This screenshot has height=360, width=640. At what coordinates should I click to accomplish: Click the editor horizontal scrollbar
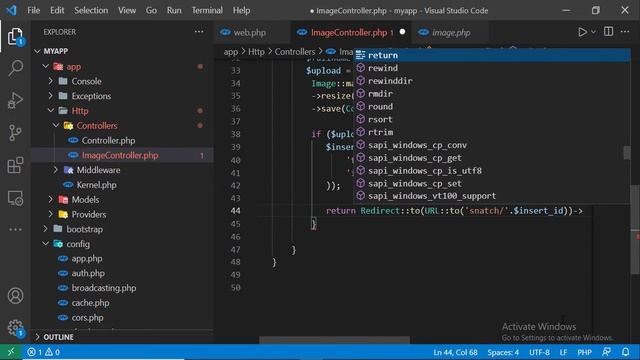coord(334,340)
